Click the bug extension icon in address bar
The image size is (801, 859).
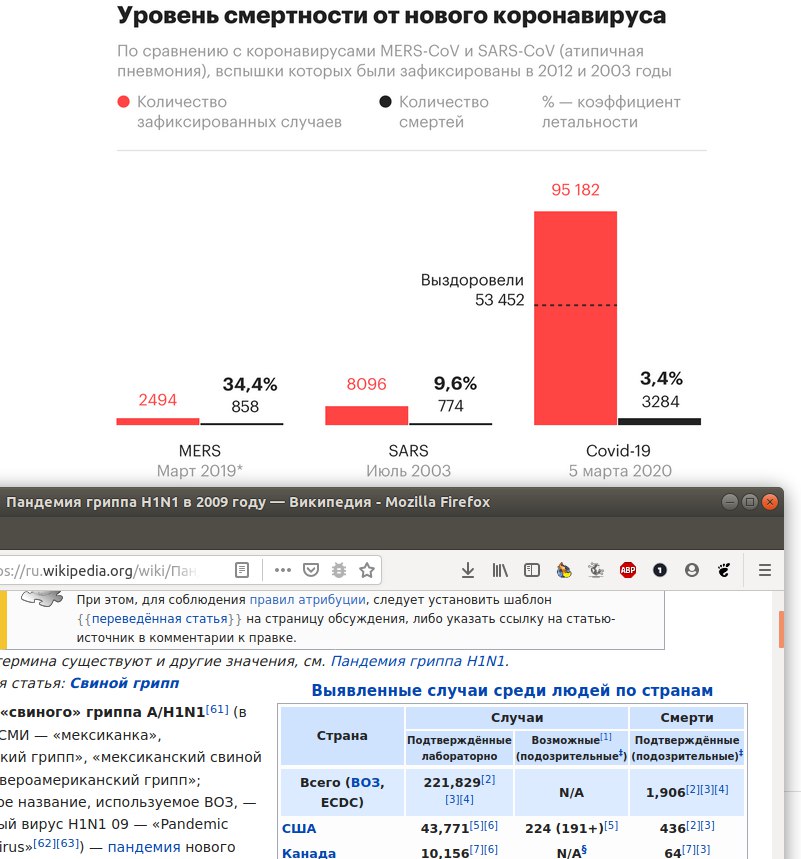339,570
